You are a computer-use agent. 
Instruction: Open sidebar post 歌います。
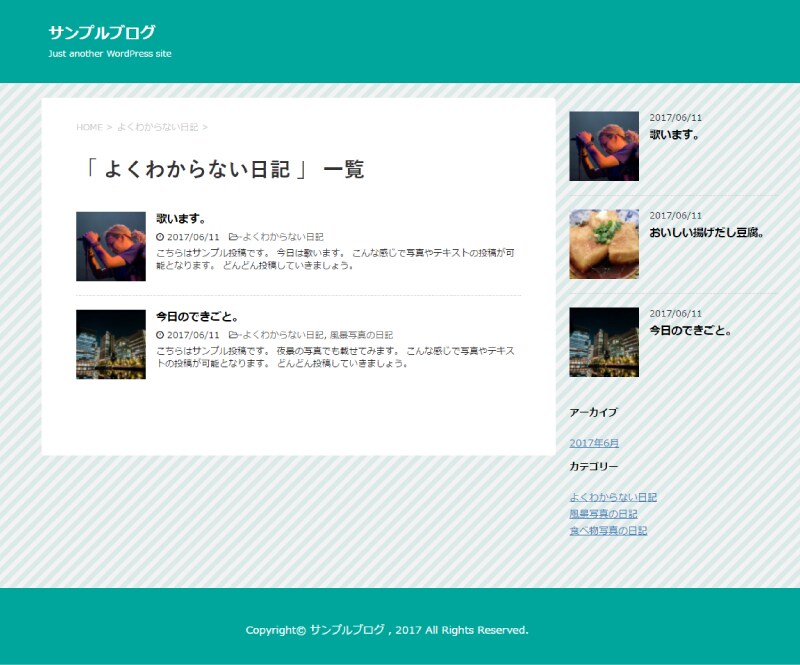674,135
